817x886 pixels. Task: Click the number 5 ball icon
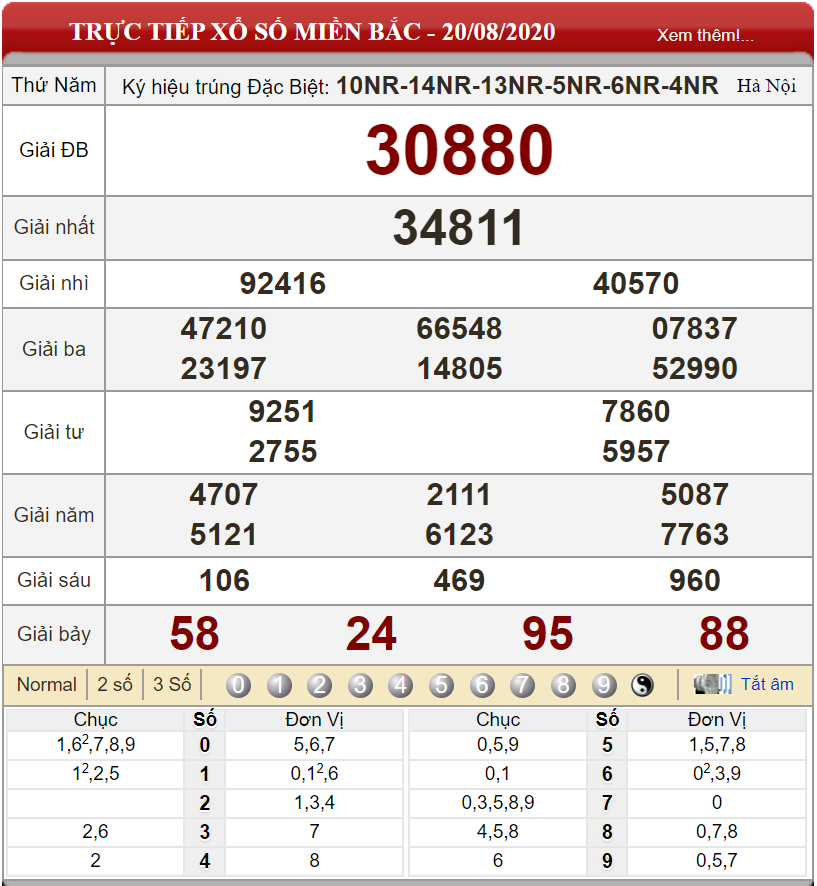(441, 685)
